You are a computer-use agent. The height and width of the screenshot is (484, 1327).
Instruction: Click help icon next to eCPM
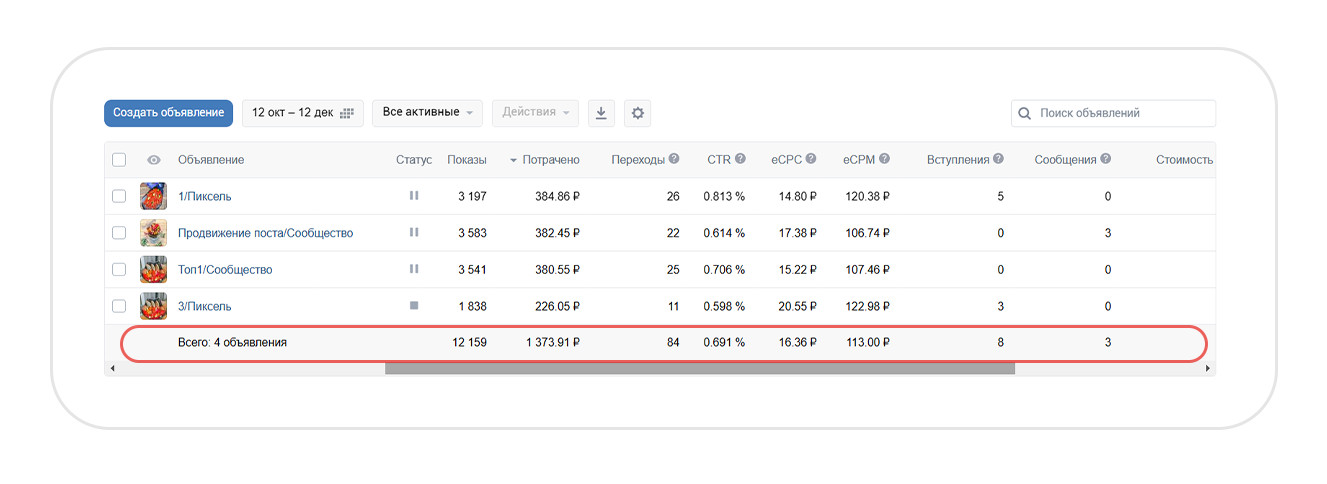point(884,159)
